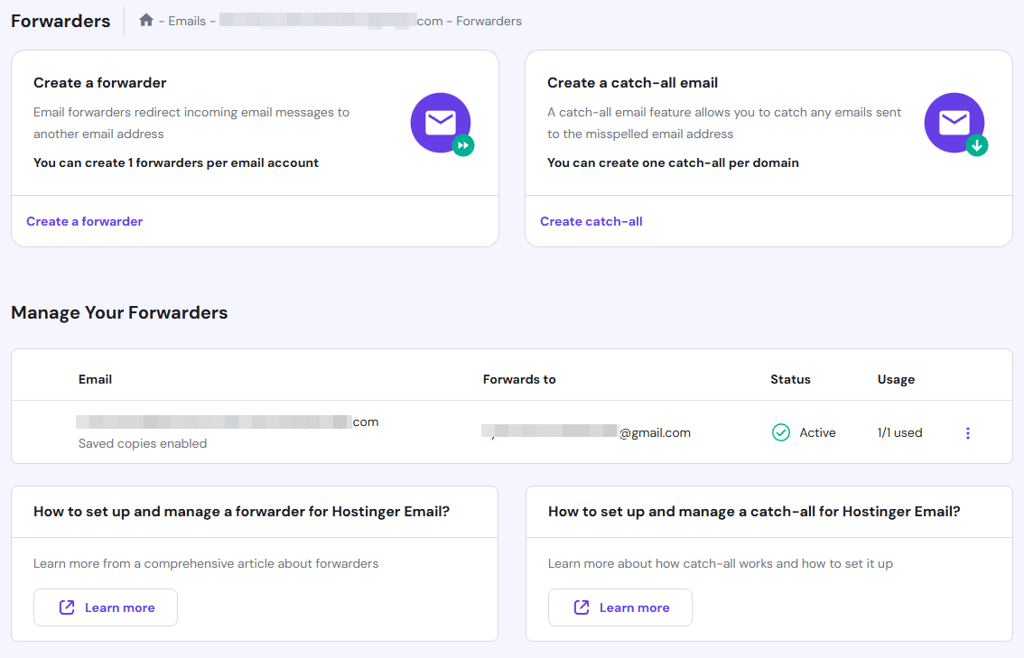Click the Forwarders page title
Screen dimensions: 1024x658
click(61, 21)
